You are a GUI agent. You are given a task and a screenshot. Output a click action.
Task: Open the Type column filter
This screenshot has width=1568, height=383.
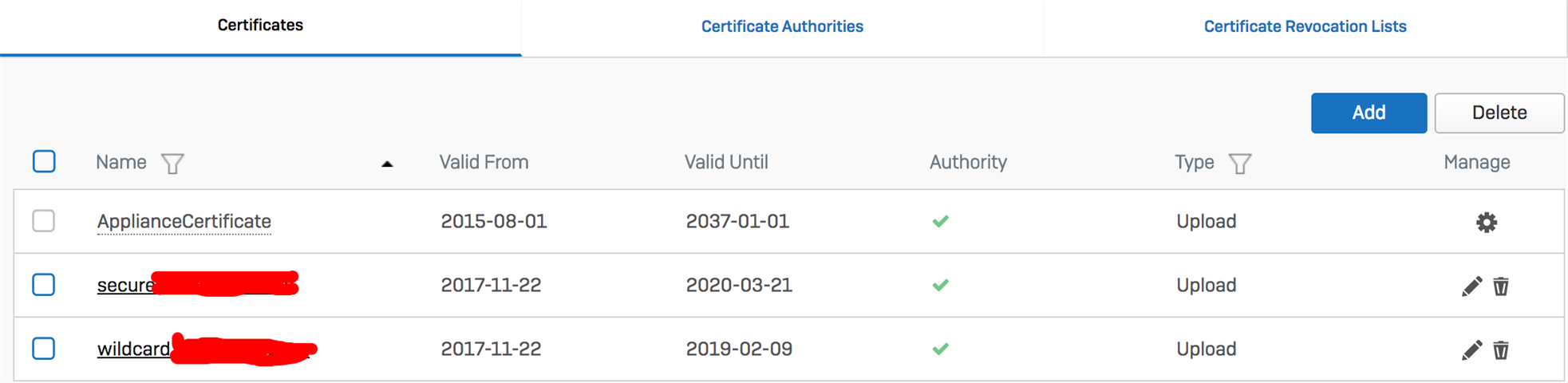click(x=1239, y=164)
